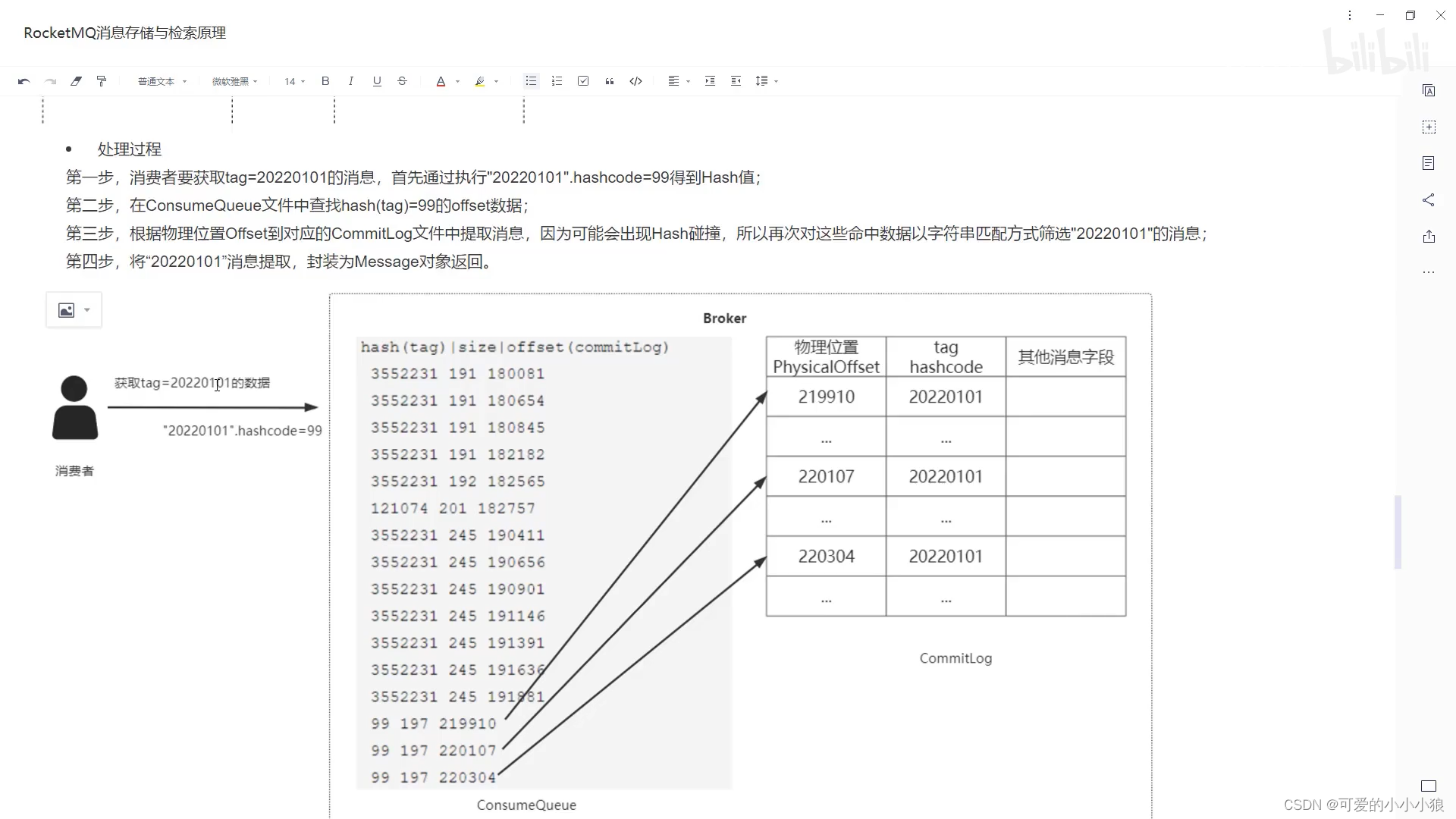Expand the line spacing options arrow
This screenshot has height=819, width=1456.
tap(777, 81)
